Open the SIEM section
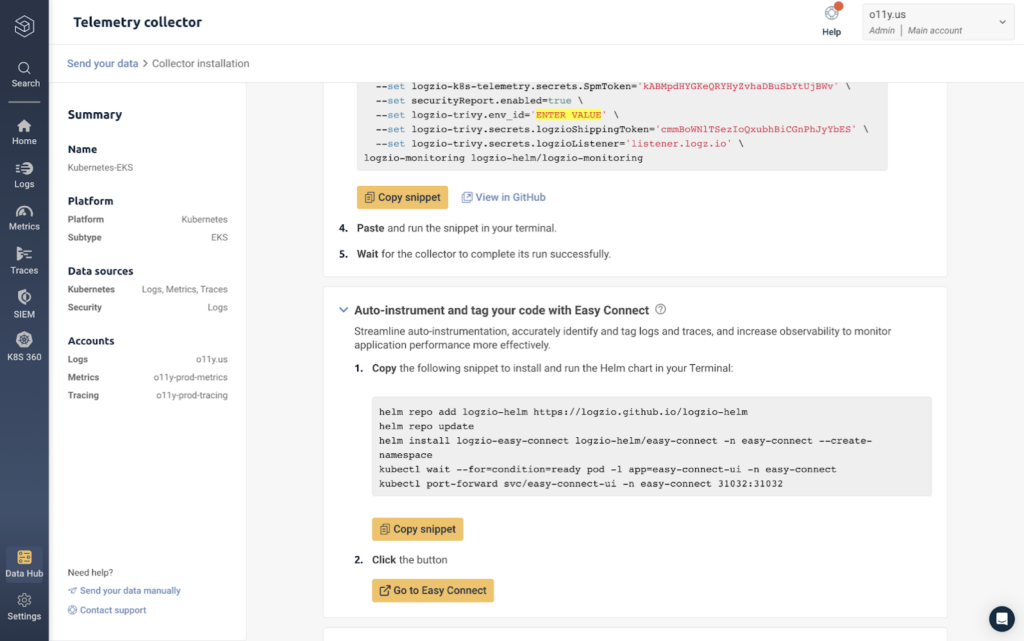Screen dimensions: 1024x641 pyautogui.click(x=24, y=304)
